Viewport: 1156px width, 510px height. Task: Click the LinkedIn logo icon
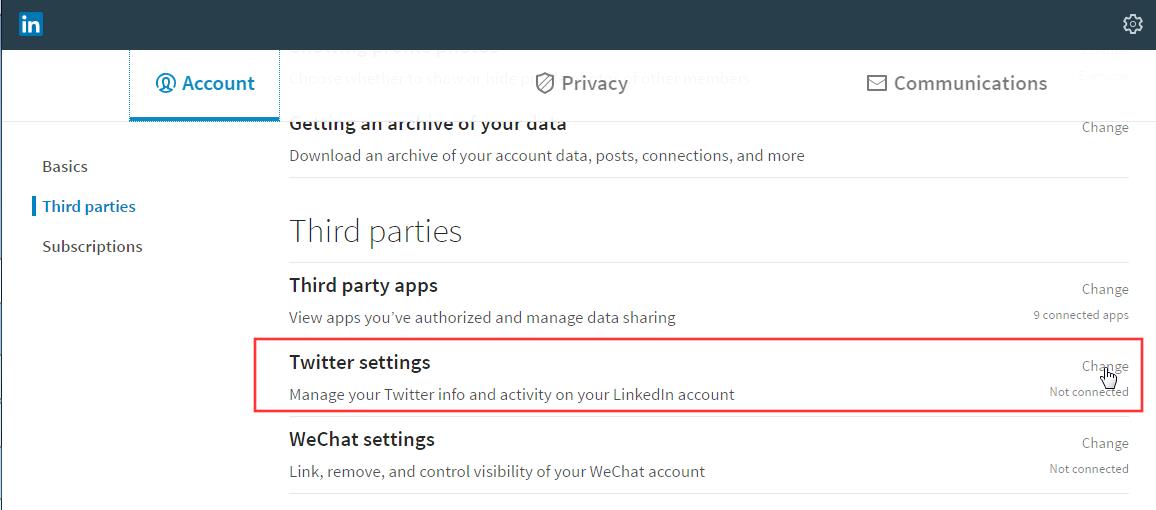31,24
